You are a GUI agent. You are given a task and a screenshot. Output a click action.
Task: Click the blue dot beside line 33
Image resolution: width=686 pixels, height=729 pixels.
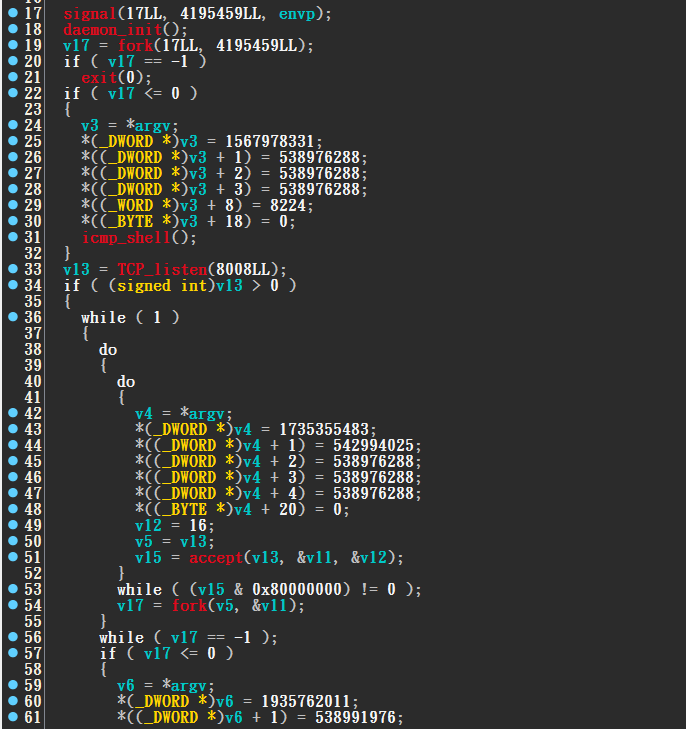click(13, 268)
